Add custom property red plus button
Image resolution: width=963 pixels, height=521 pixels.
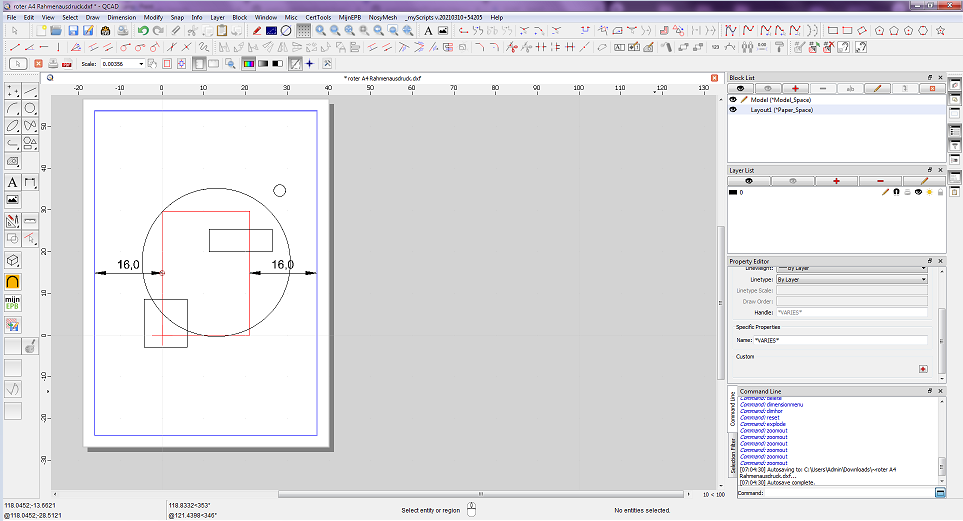(x=923, y=369)
